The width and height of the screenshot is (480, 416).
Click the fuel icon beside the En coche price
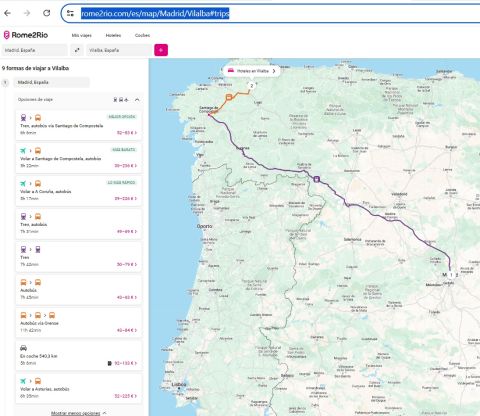tap(110, 363)
